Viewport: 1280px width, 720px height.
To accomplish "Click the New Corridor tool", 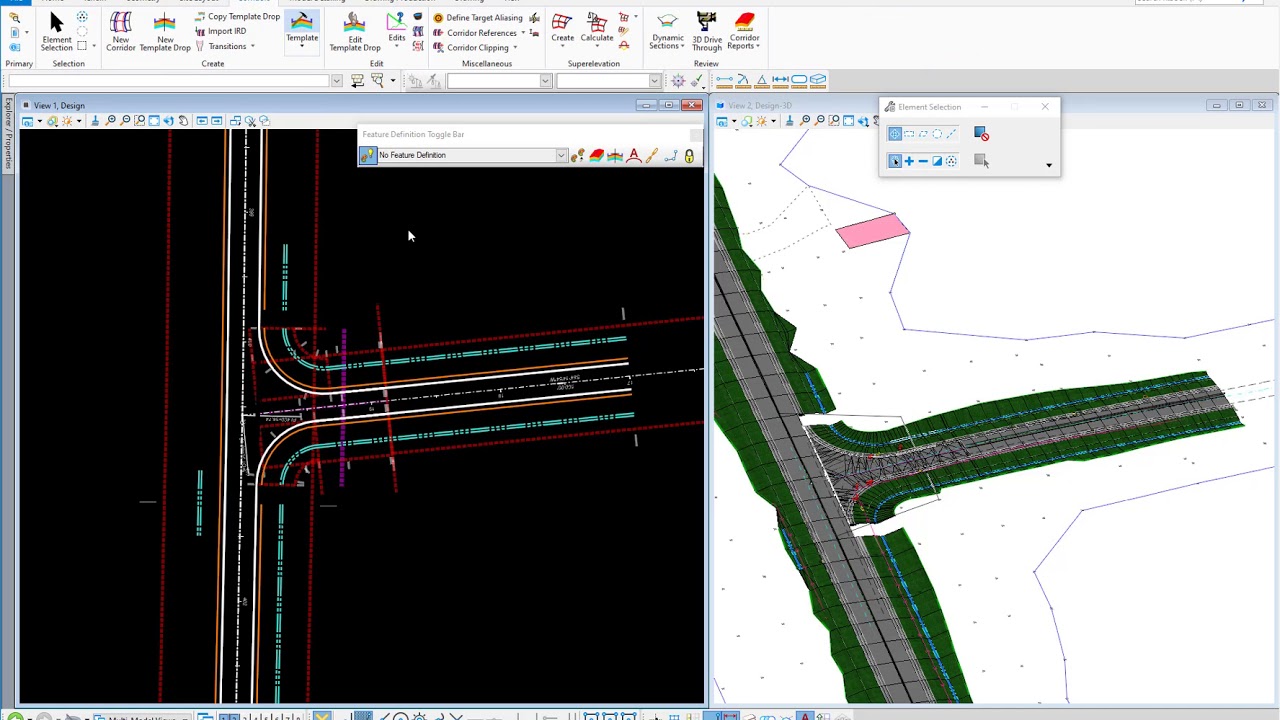I will [120, 31].
